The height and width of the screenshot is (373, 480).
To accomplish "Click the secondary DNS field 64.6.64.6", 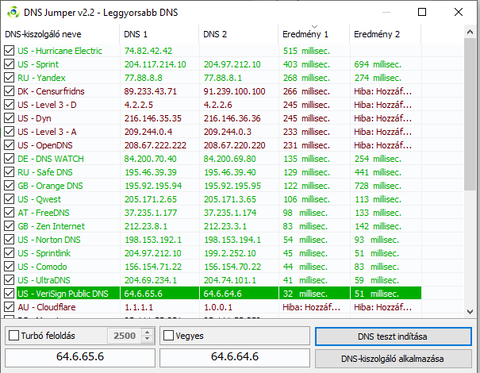I will coord(235,357).
